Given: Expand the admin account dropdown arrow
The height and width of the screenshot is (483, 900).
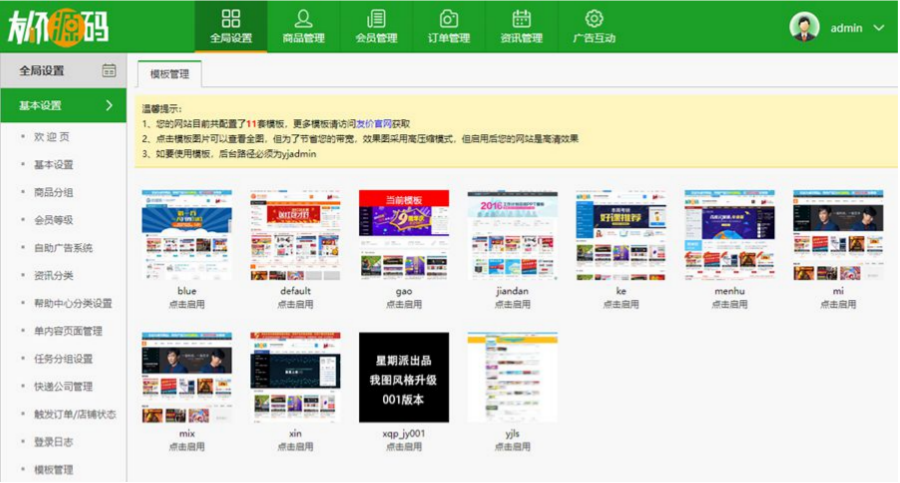Looking at the screenshot, I should (x=879, y=28).
